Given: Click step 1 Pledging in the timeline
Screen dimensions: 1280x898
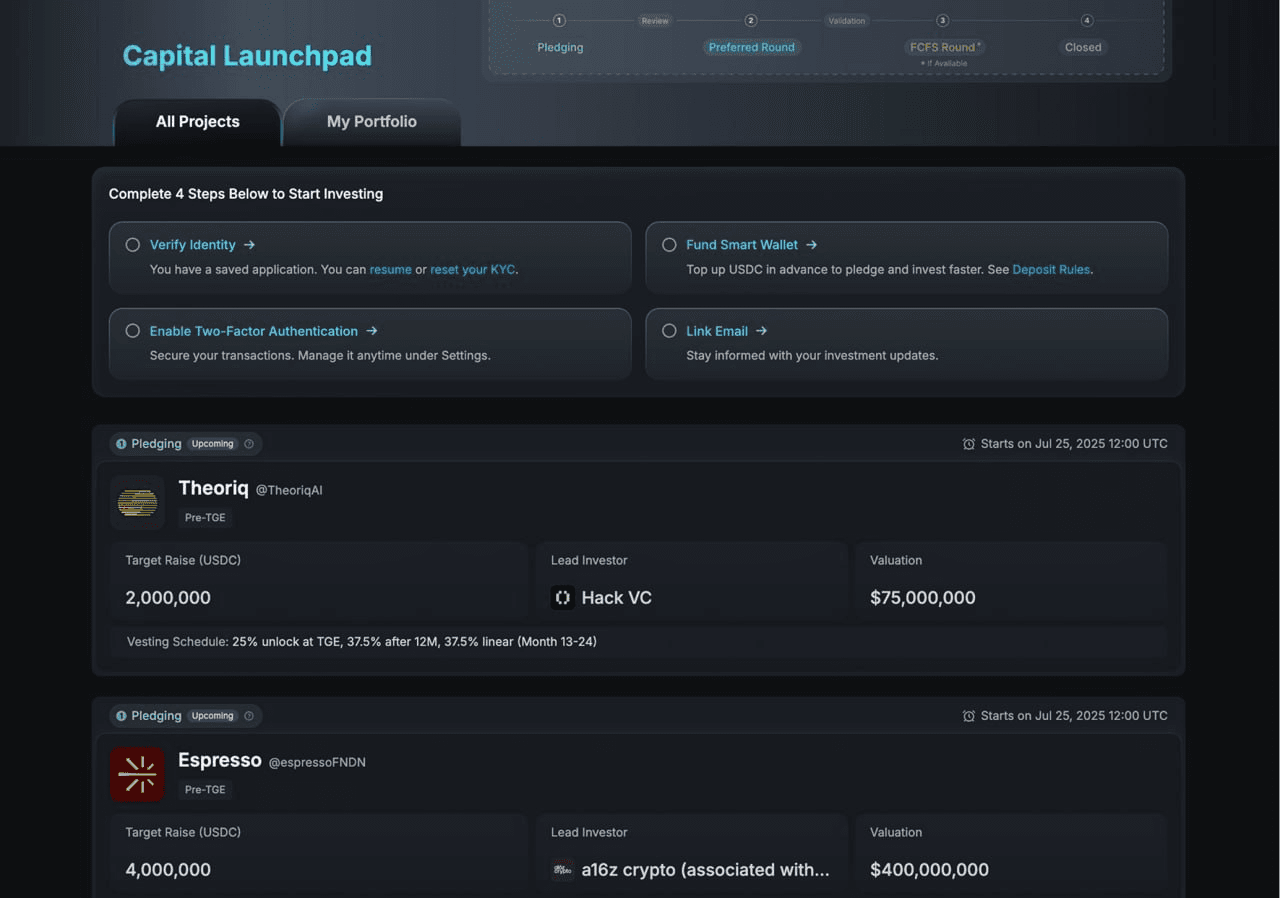Looking at the screenshot, I should (x=560, y=47).
